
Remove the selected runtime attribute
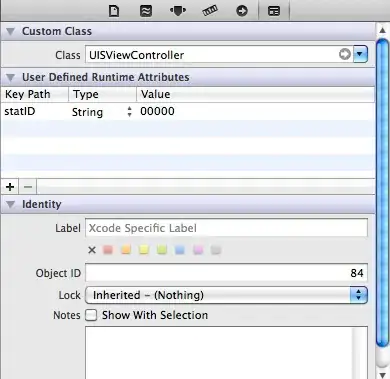tap(28, 187)
